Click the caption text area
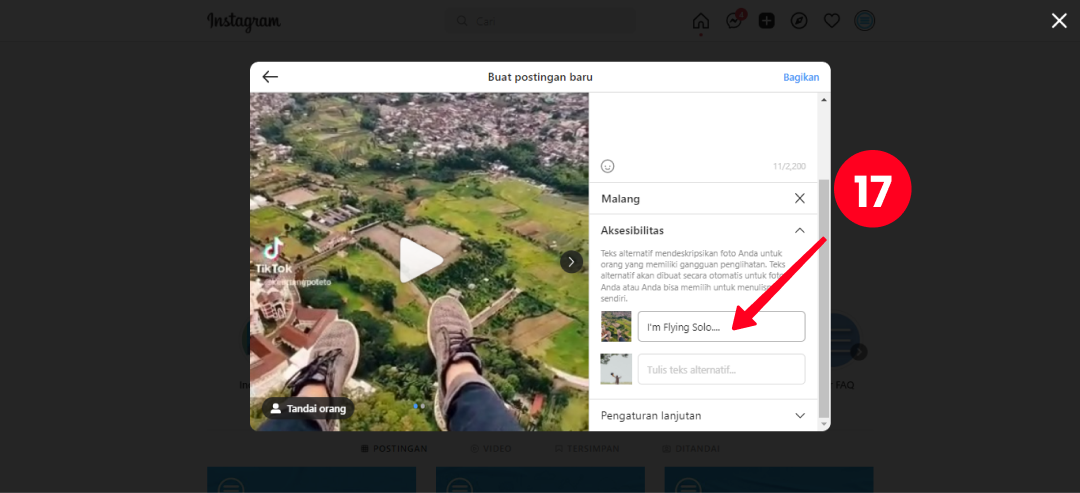Image resolution: width=1080 pixels, height=493 pixels. coord(703,124)
